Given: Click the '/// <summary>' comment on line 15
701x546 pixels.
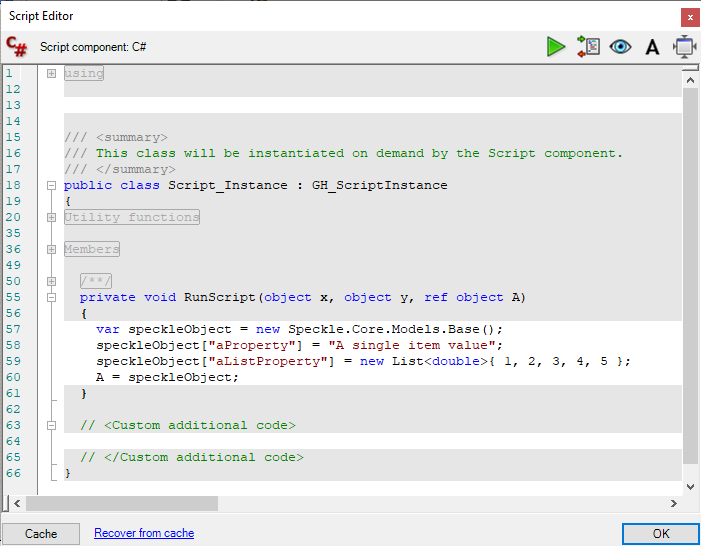Looking at the screenshot, I should pyautogui.click(x=116, y=137).
